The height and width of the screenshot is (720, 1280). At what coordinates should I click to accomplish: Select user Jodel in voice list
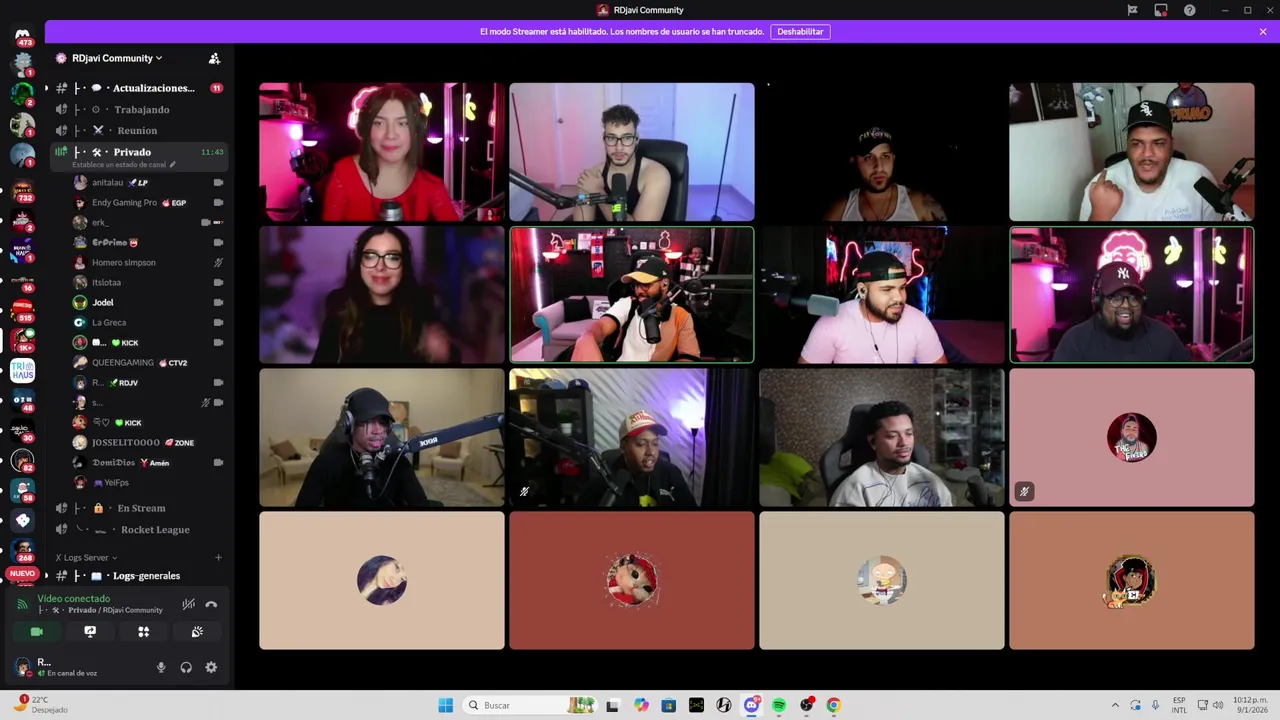point(149,303)
